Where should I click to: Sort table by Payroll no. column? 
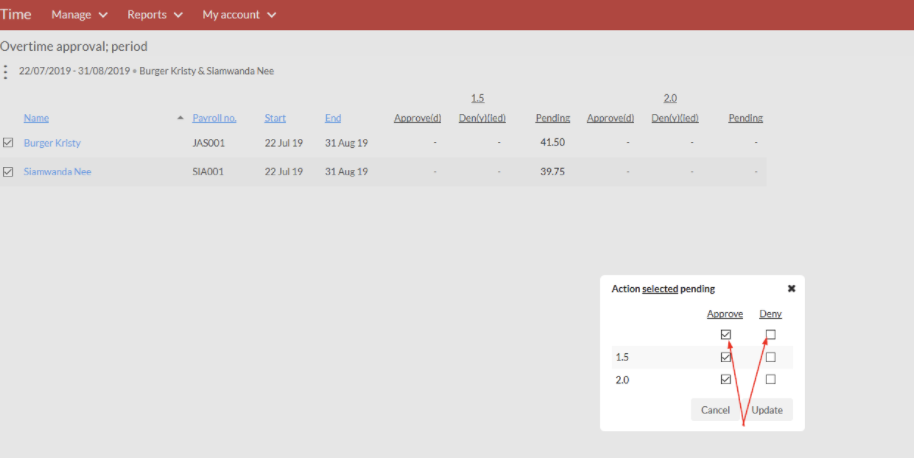tap(214, 118)
